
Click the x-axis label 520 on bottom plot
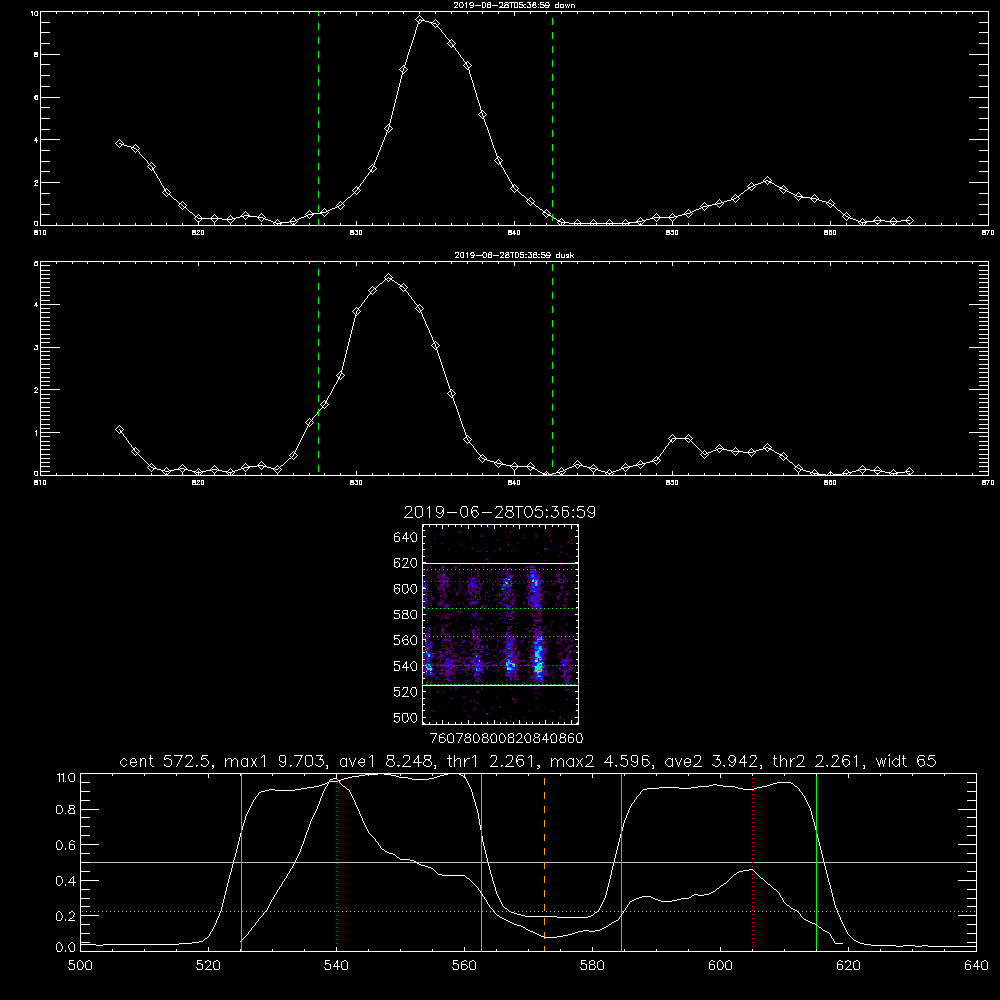pos(209,966)
